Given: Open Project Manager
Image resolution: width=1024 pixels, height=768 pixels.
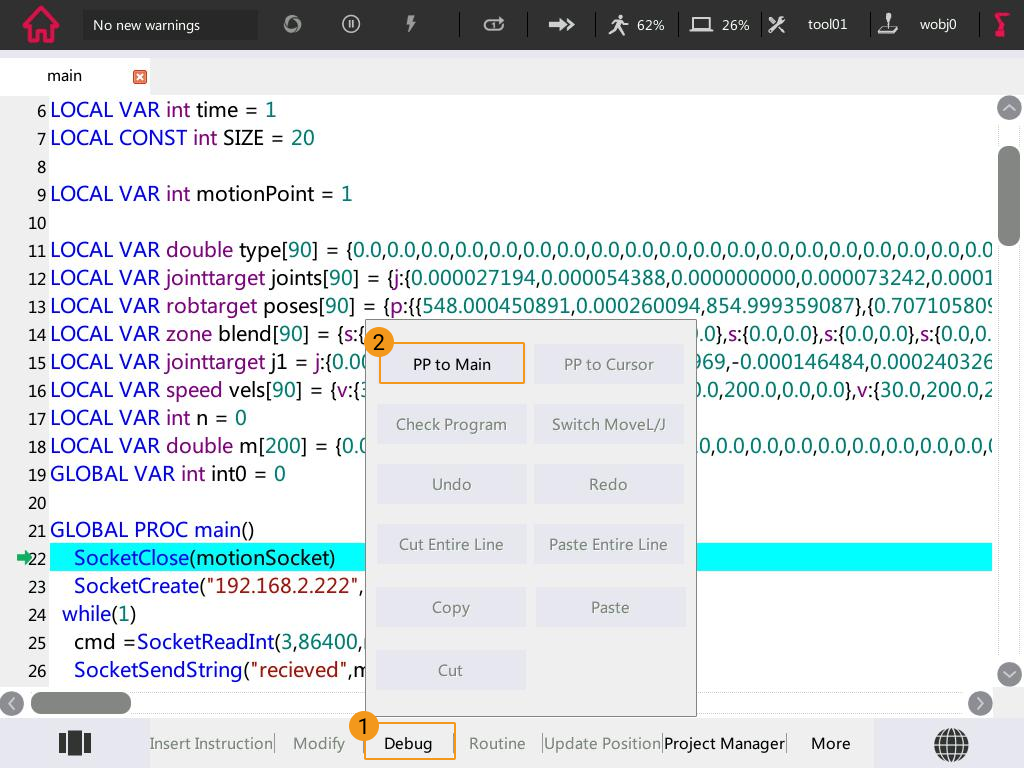Looking at the screenshot, I should 724,743.
